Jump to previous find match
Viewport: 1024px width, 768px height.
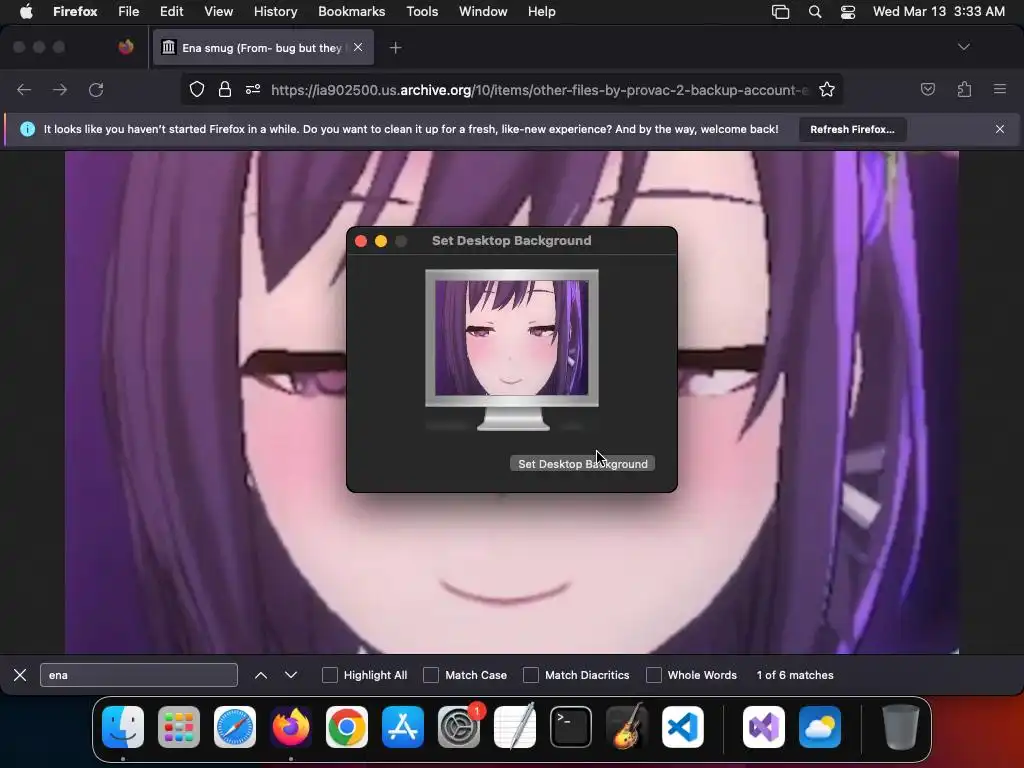tap(261, 675)
